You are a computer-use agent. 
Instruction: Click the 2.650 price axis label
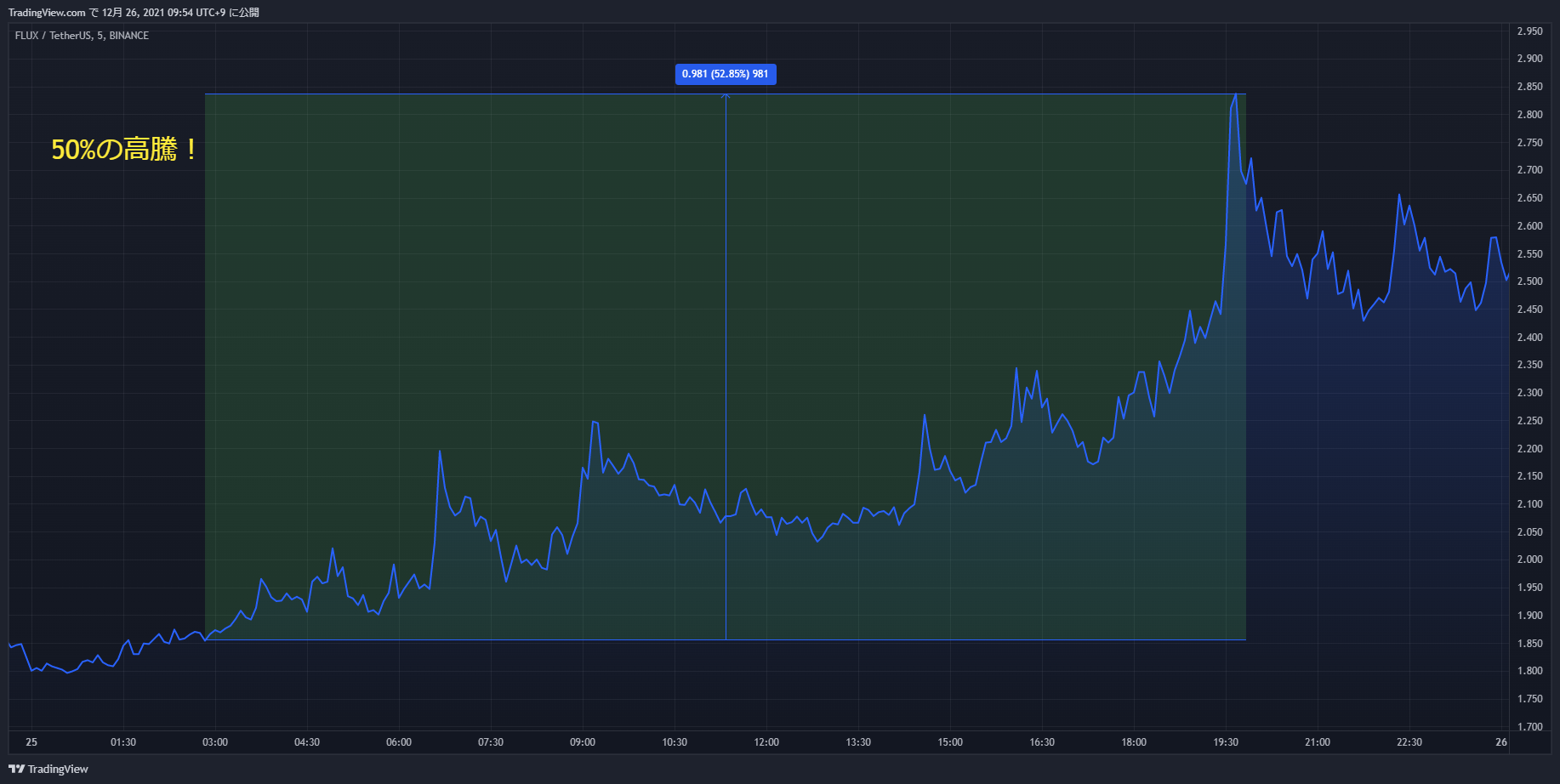point(1529,198)
